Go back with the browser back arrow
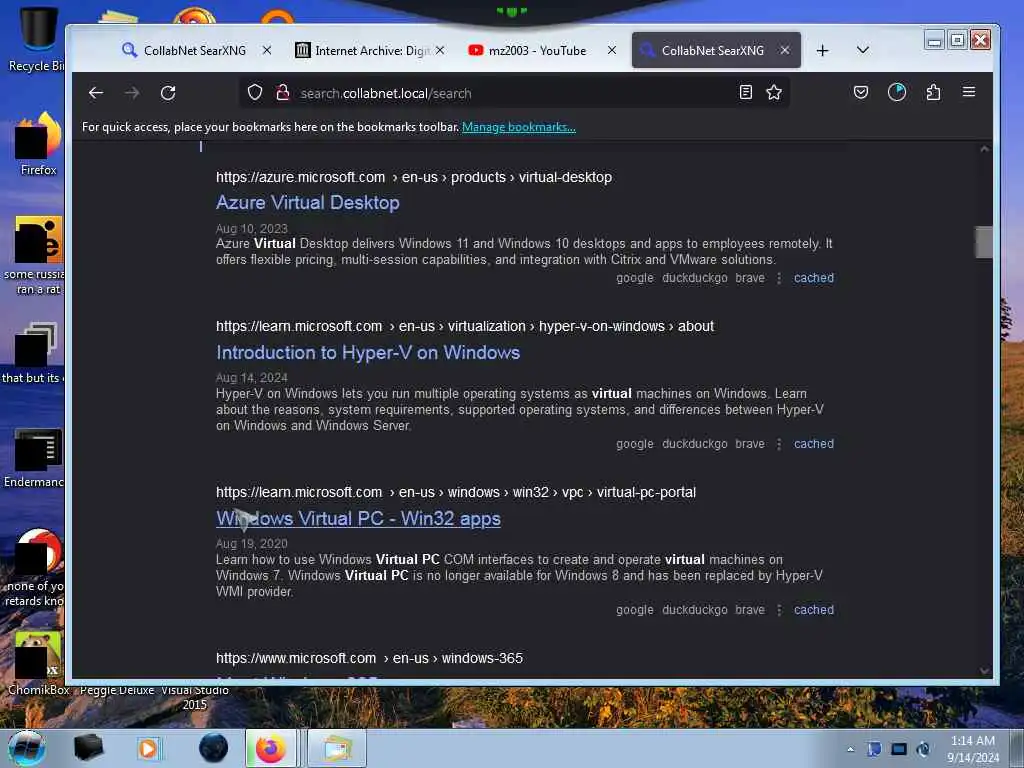This screenshot has width=1024, height=768. pyautogui.click(x=96, y=93)
